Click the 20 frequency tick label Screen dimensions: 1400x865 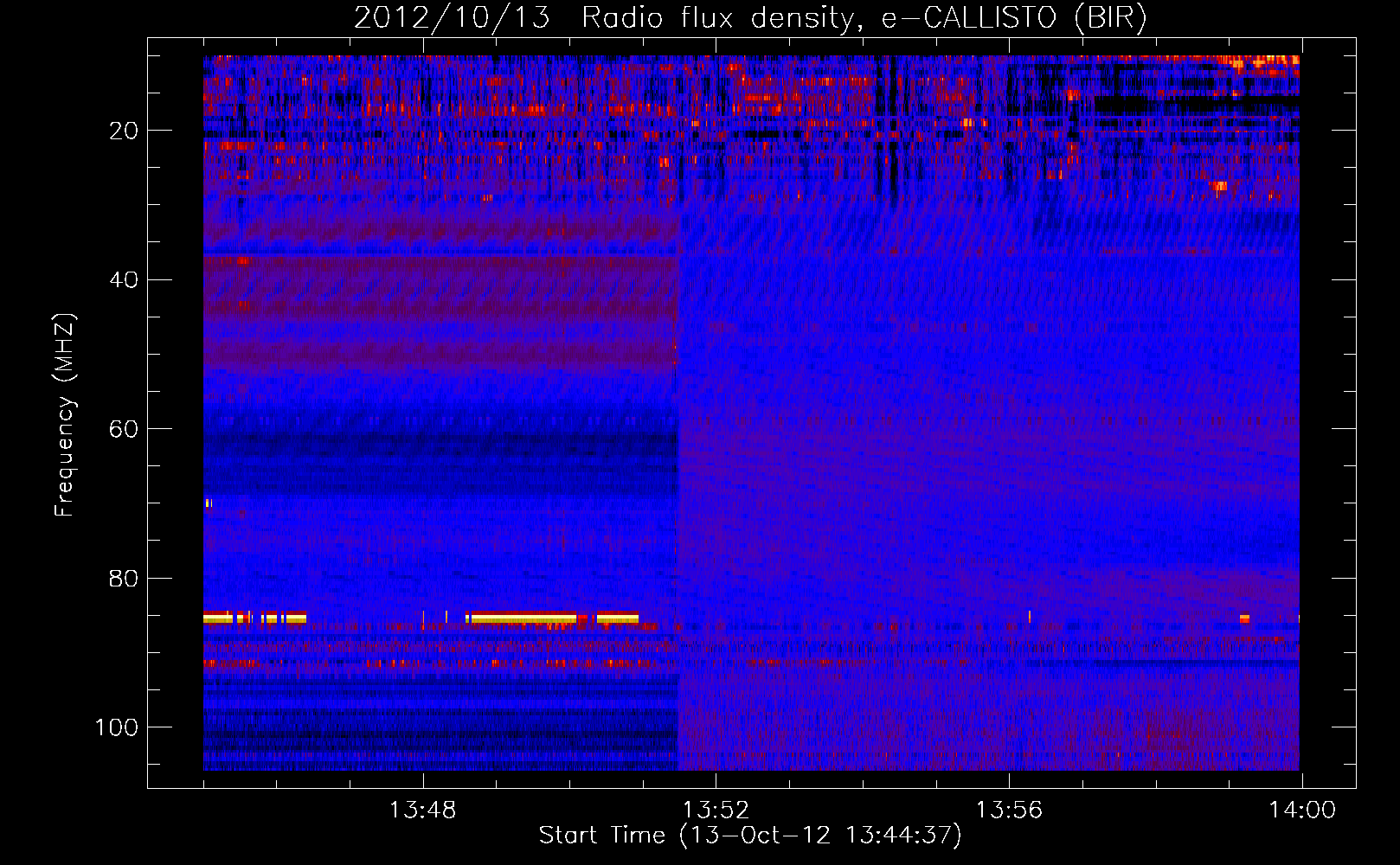[124, 131]
